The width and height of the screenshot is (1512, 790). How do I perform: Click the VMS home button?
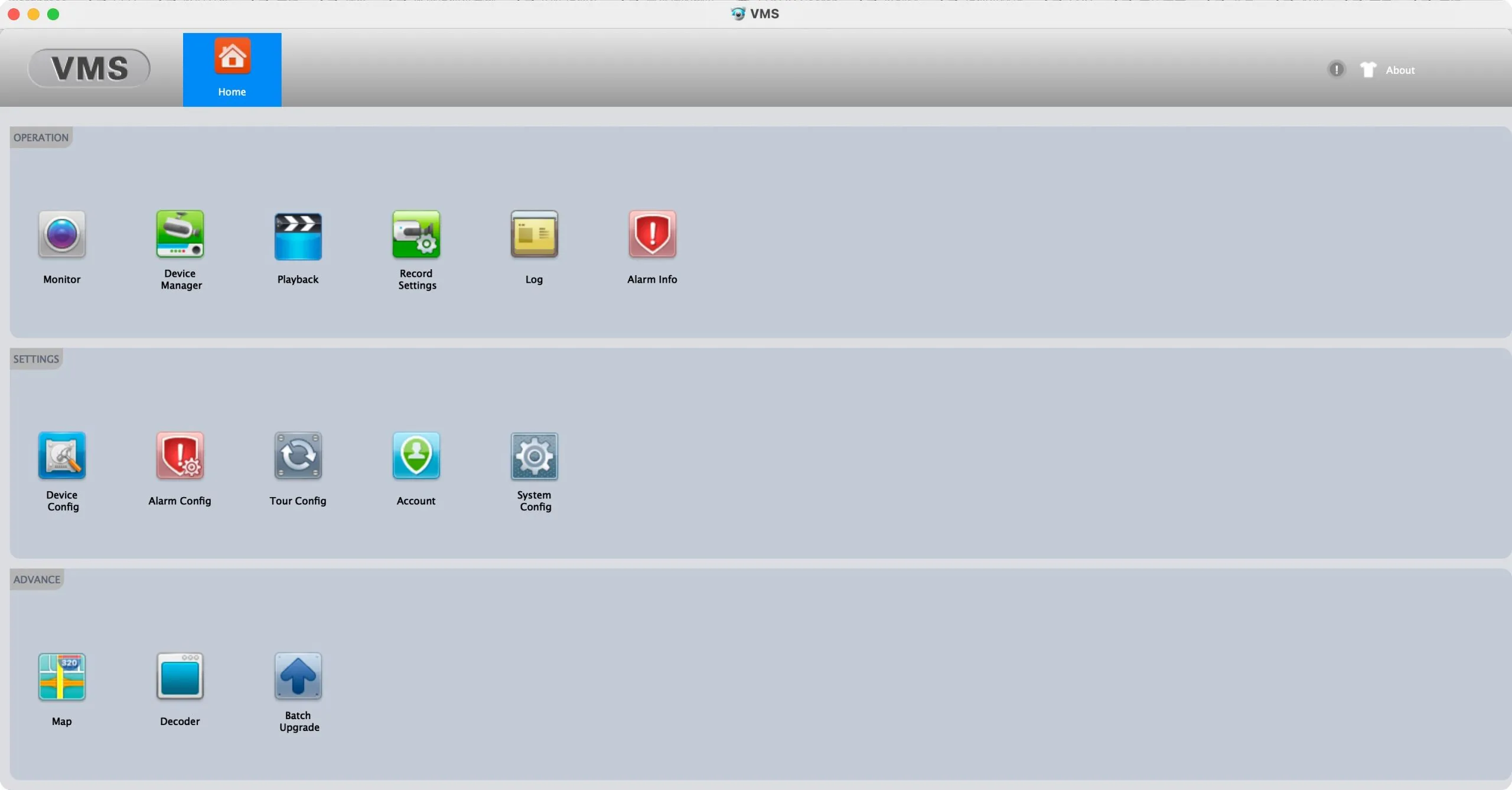[x=232, y=69]
